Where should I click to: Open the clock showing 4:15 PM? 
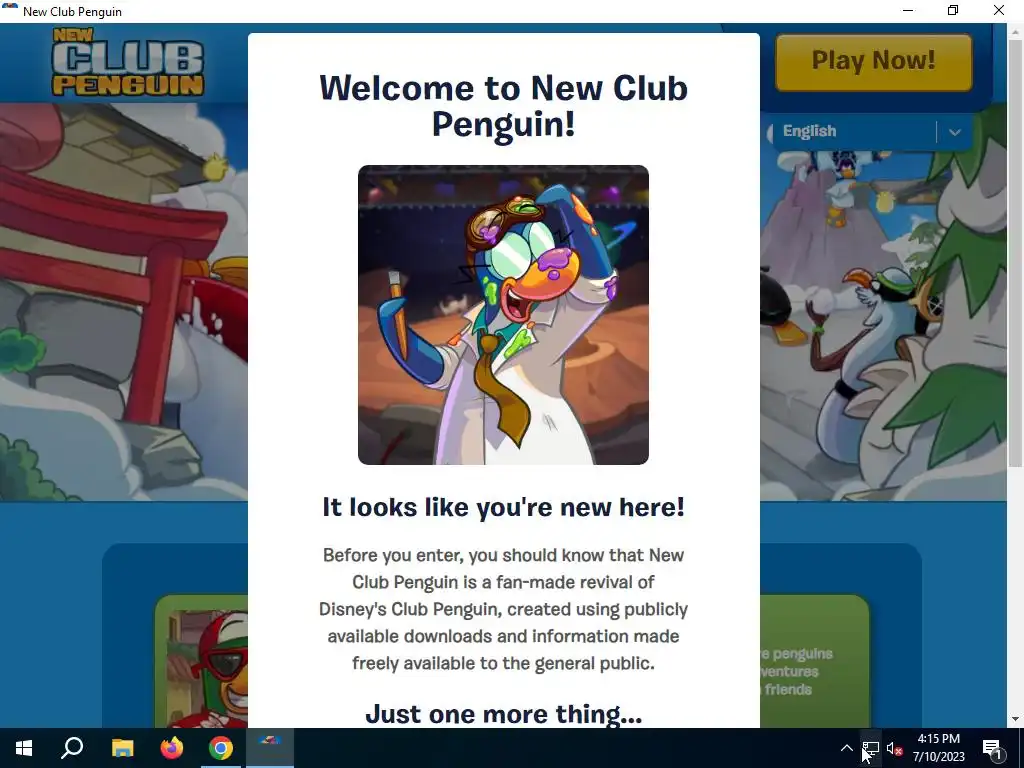[938, 748]
